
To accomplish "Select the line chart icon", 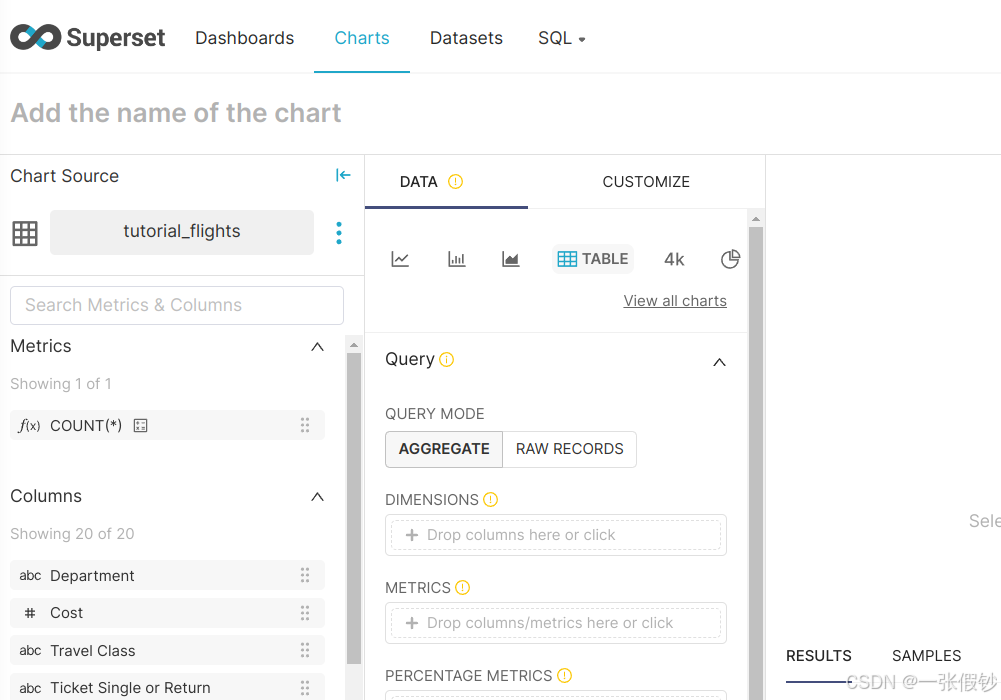I will click(400, 259).
